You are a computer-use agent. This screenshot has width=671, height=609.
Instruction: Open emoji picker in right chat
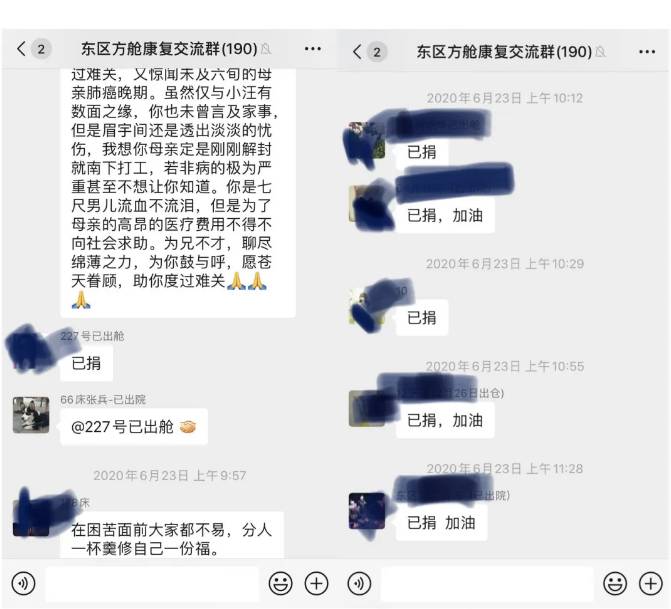coord(615,583)
